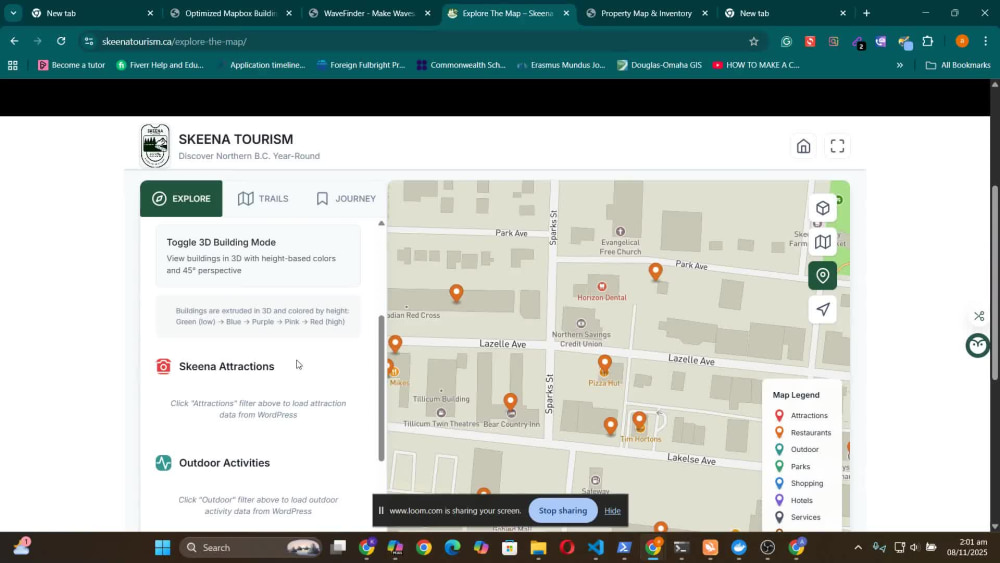Screen dimensions: 1000x563
Task: Switch to the Trails tab
Action: pyautogui.click(x=263, y=199)
